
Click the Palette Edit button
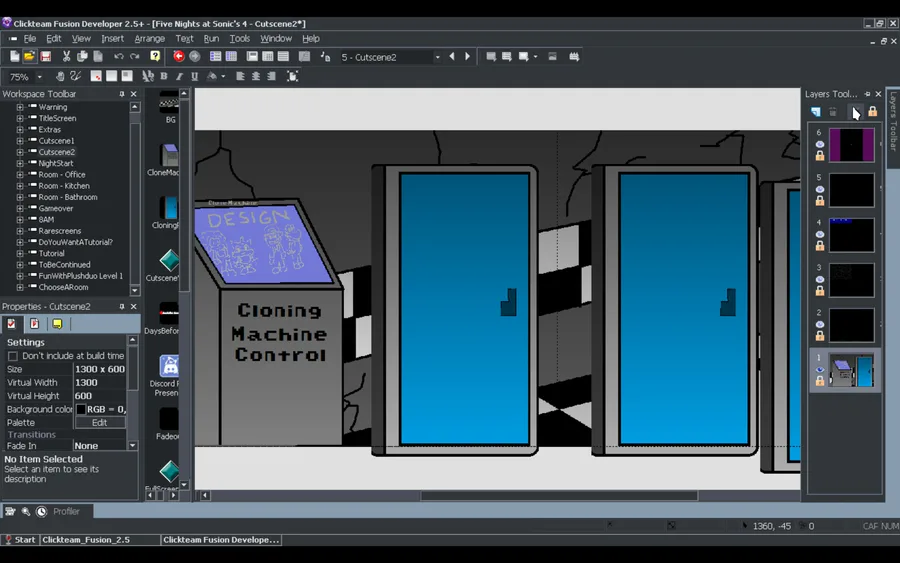[99, 422]
